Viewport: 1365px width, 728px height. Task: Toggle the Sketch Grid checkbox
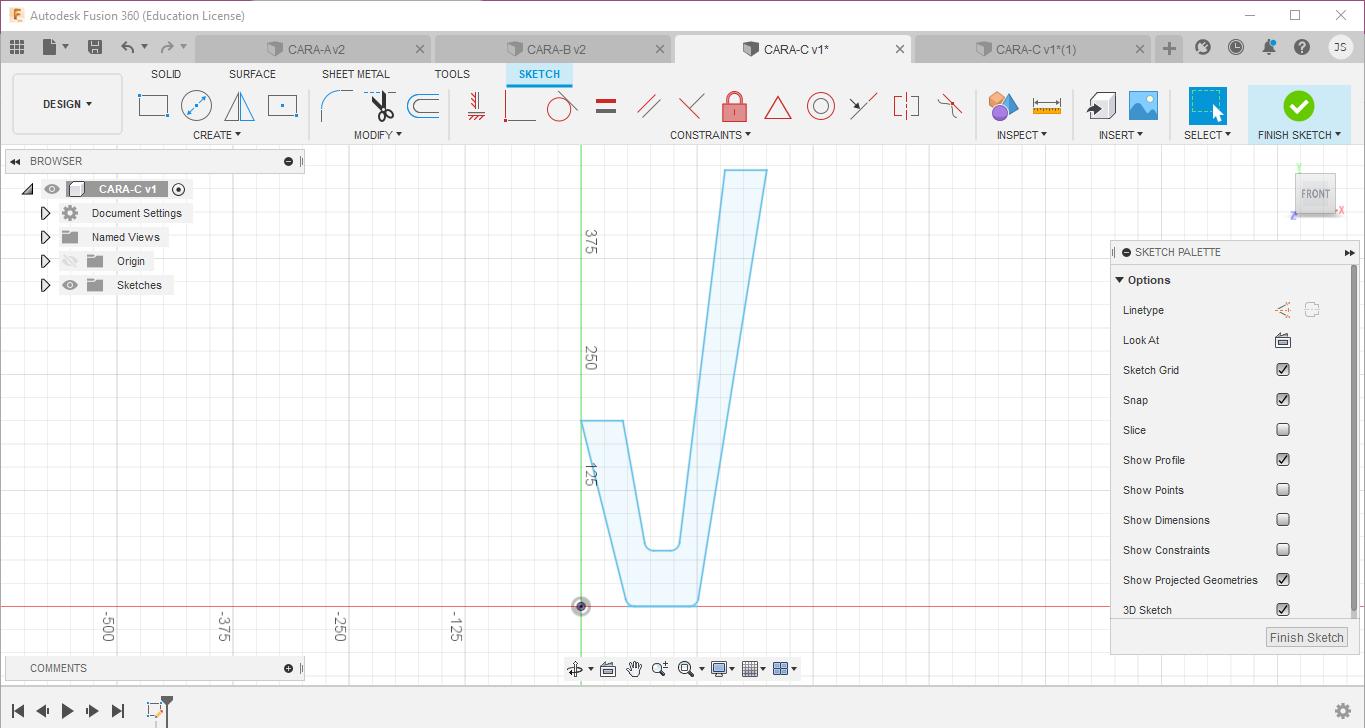click(x=1283, y=370)
